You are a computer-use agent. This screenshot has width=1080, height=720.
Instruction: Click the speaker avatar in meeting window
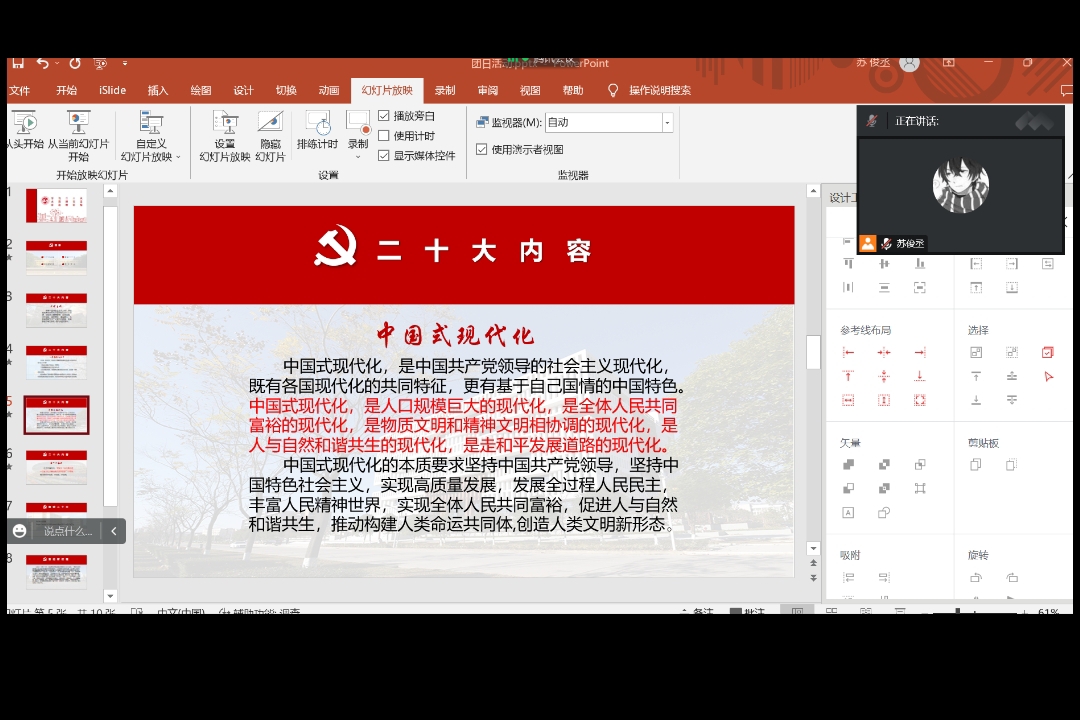961,185
